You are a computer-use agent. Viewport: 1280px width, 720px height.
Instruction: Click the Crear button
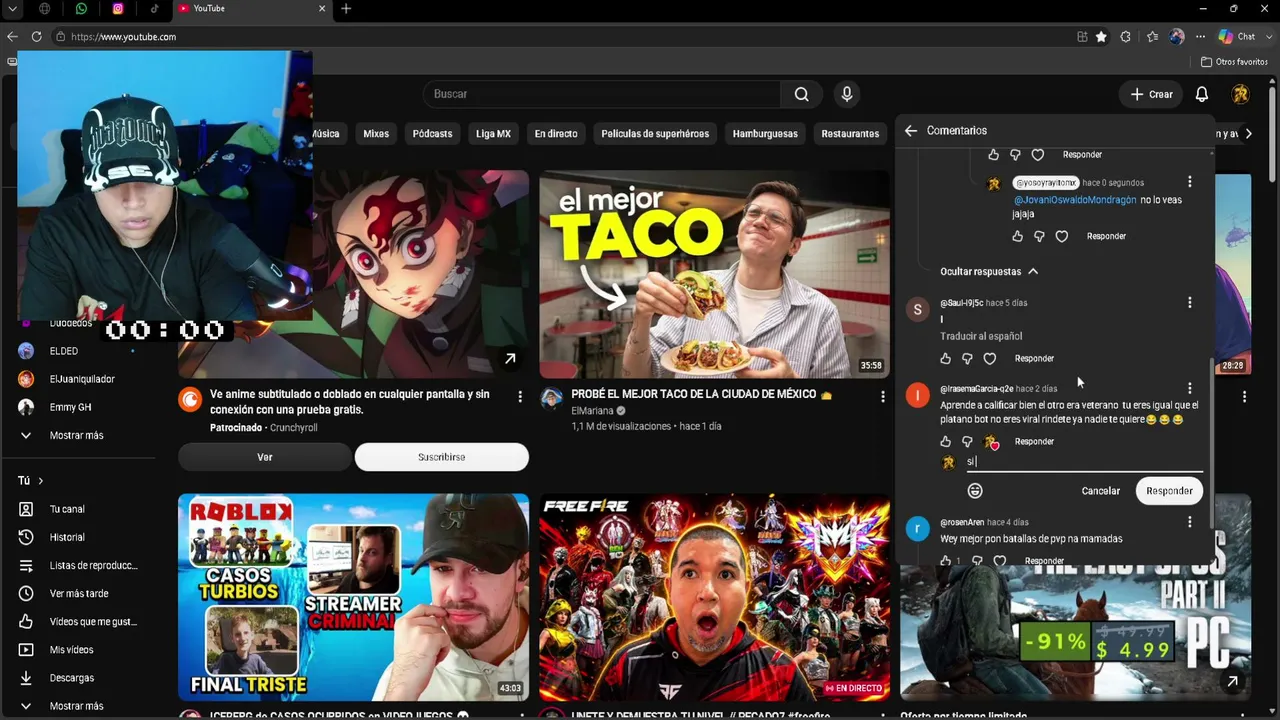tap(1151, 94)
